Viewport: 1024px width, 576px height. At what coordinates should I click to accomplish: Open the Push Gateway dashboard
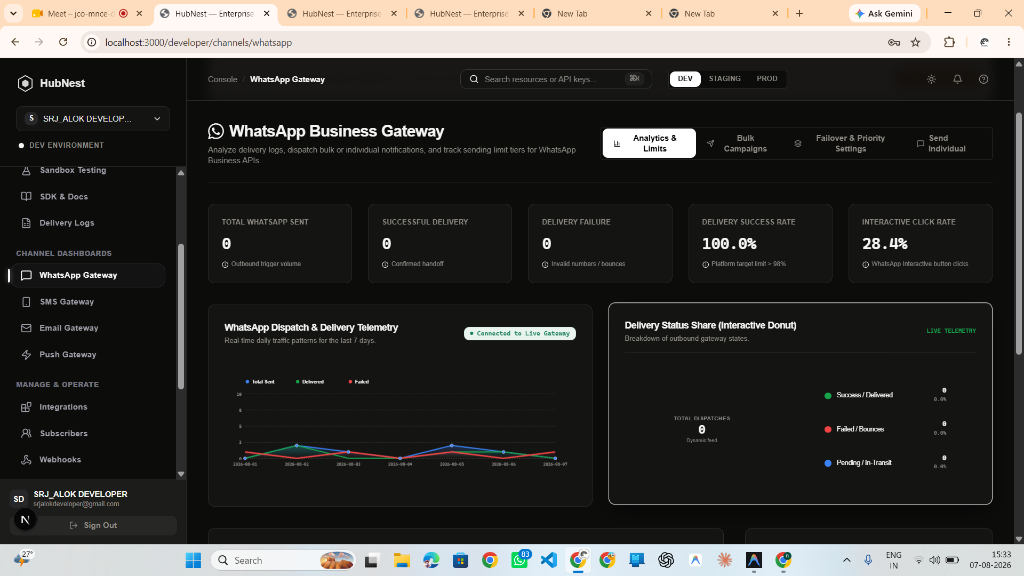pyautogui.click(x=67, y=355)
